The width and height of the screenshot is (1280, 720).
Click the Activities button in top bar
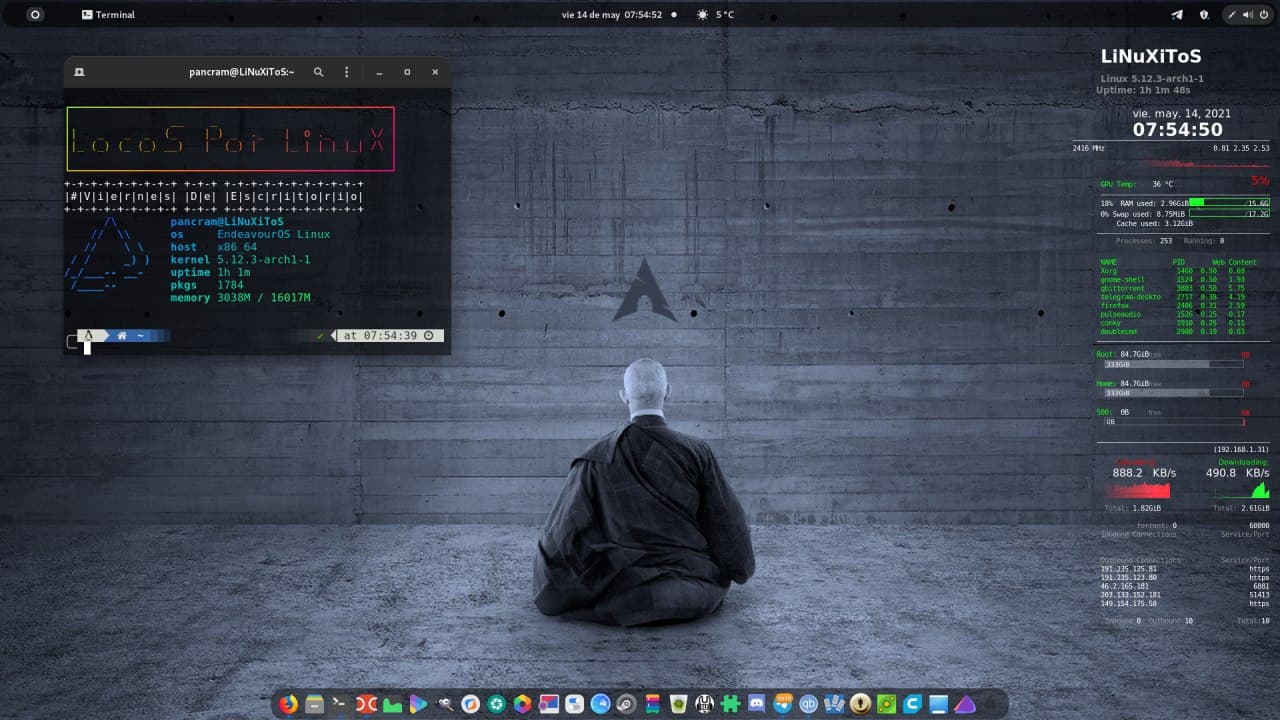point(35,15)
